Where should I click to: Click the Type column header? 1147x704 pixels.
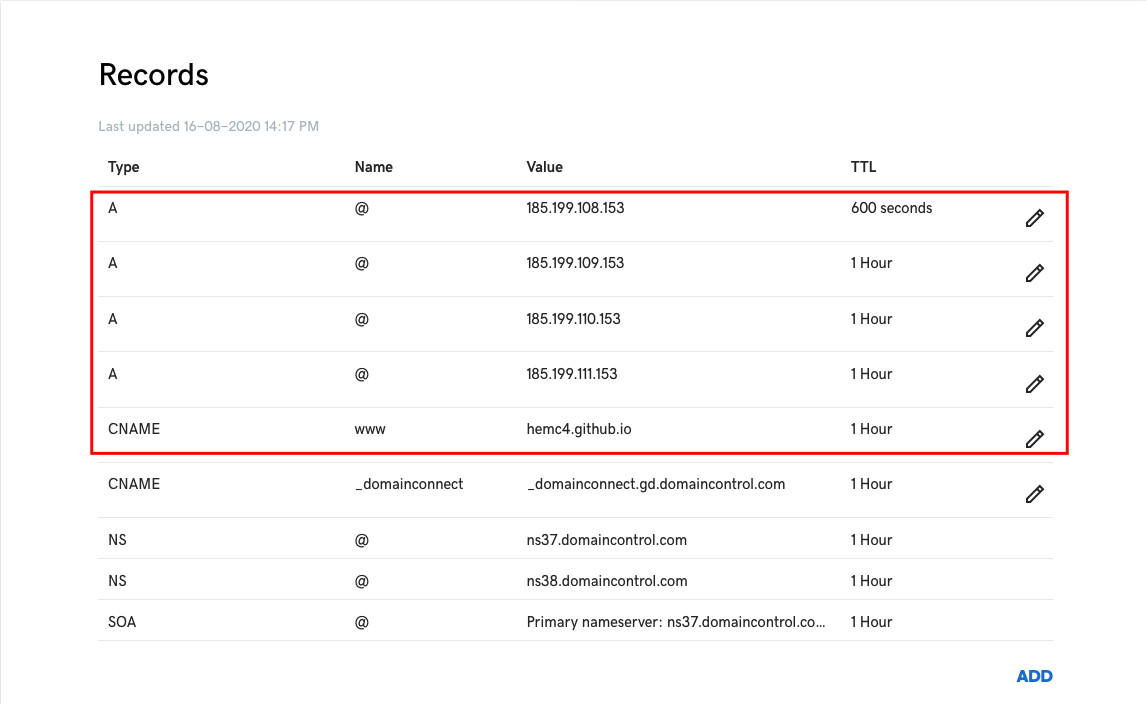click(x=124, y=167)
